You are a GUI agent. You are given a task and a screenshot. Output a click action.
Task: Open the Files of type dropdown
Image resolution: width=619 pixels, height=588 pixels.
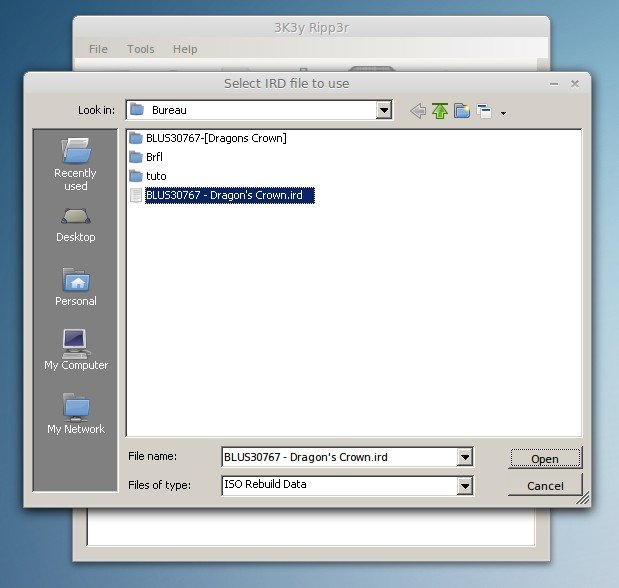coord(464,485)
